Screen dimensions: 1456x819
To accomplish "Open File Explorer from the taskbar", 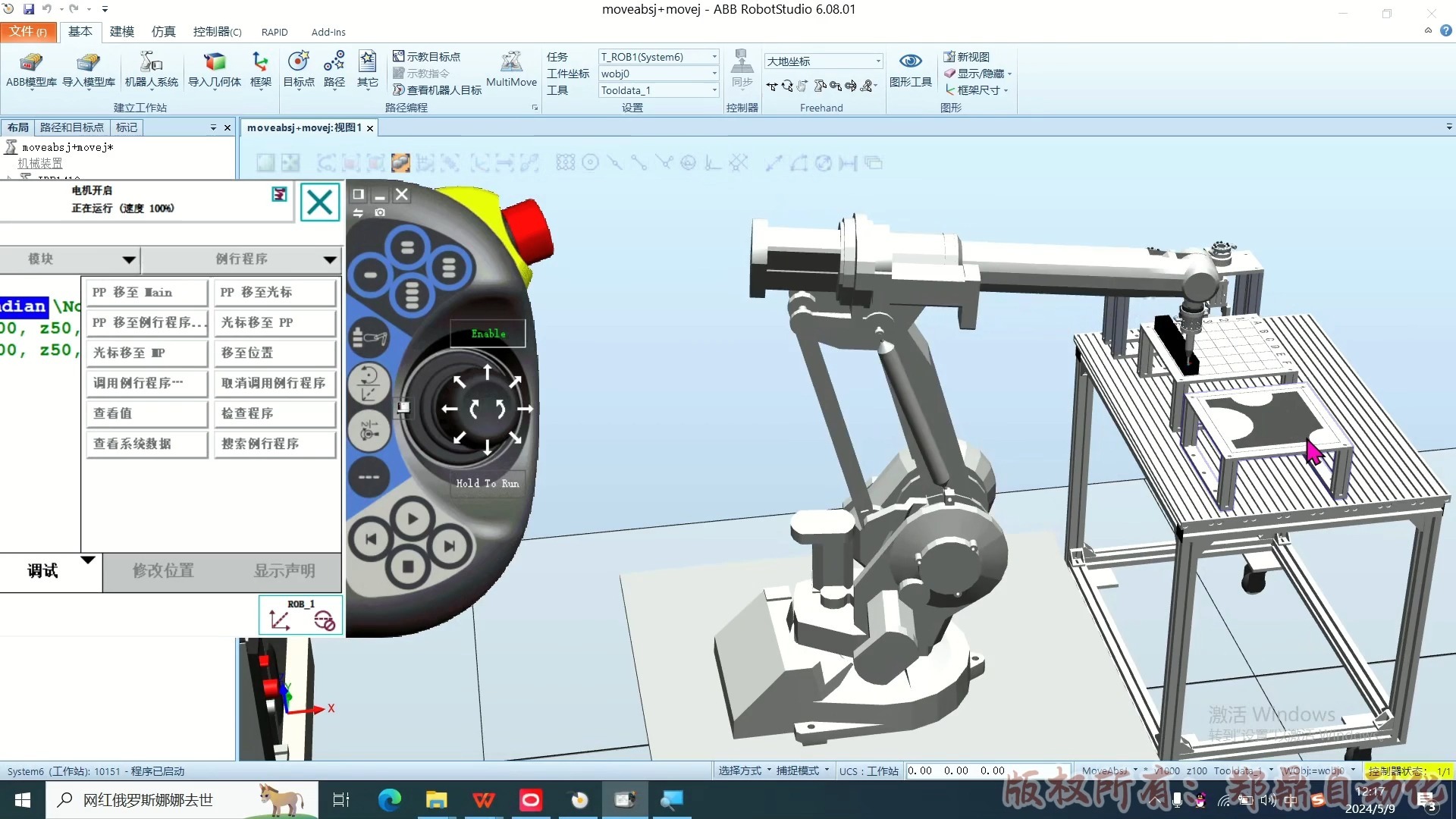I will click(x=437, y=800).
